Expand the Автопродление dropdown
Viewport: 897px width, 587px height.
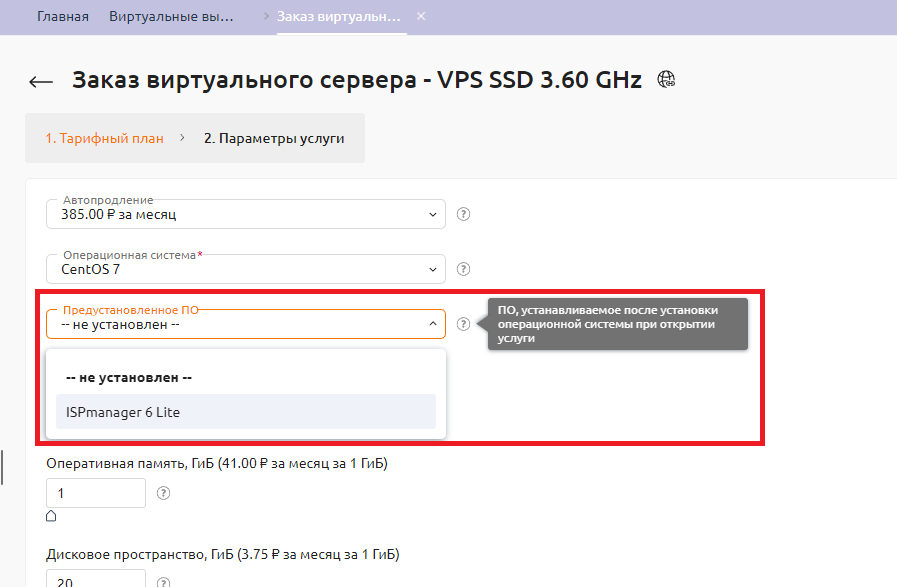(246, 214)
